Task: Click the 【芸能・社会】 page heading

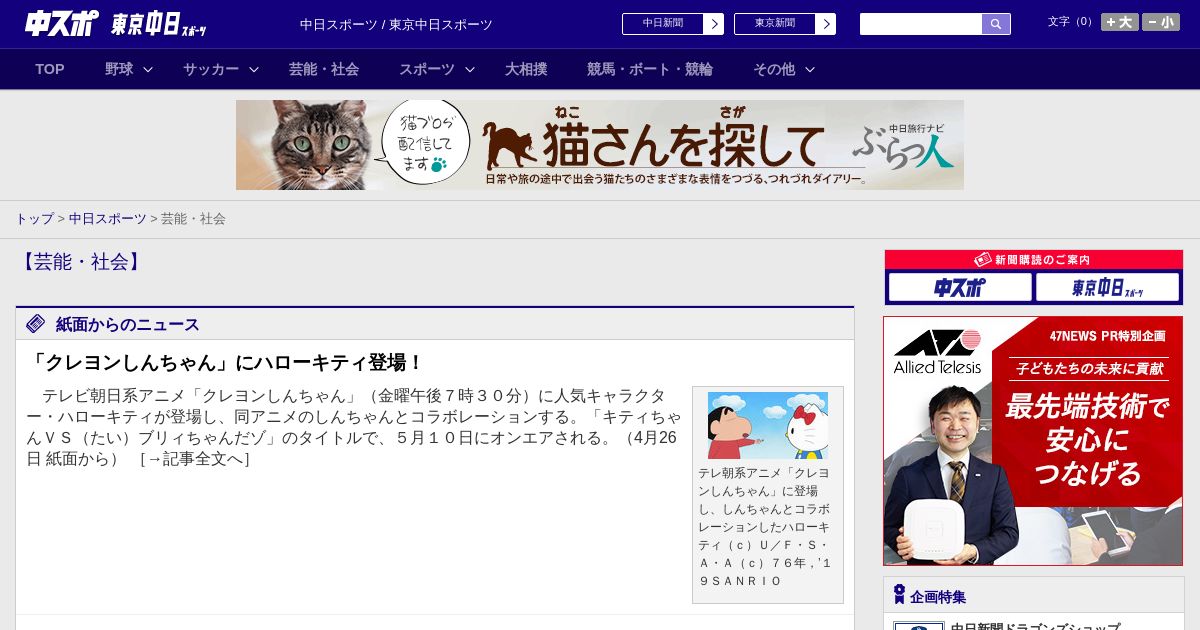Action: coord(80,262)
